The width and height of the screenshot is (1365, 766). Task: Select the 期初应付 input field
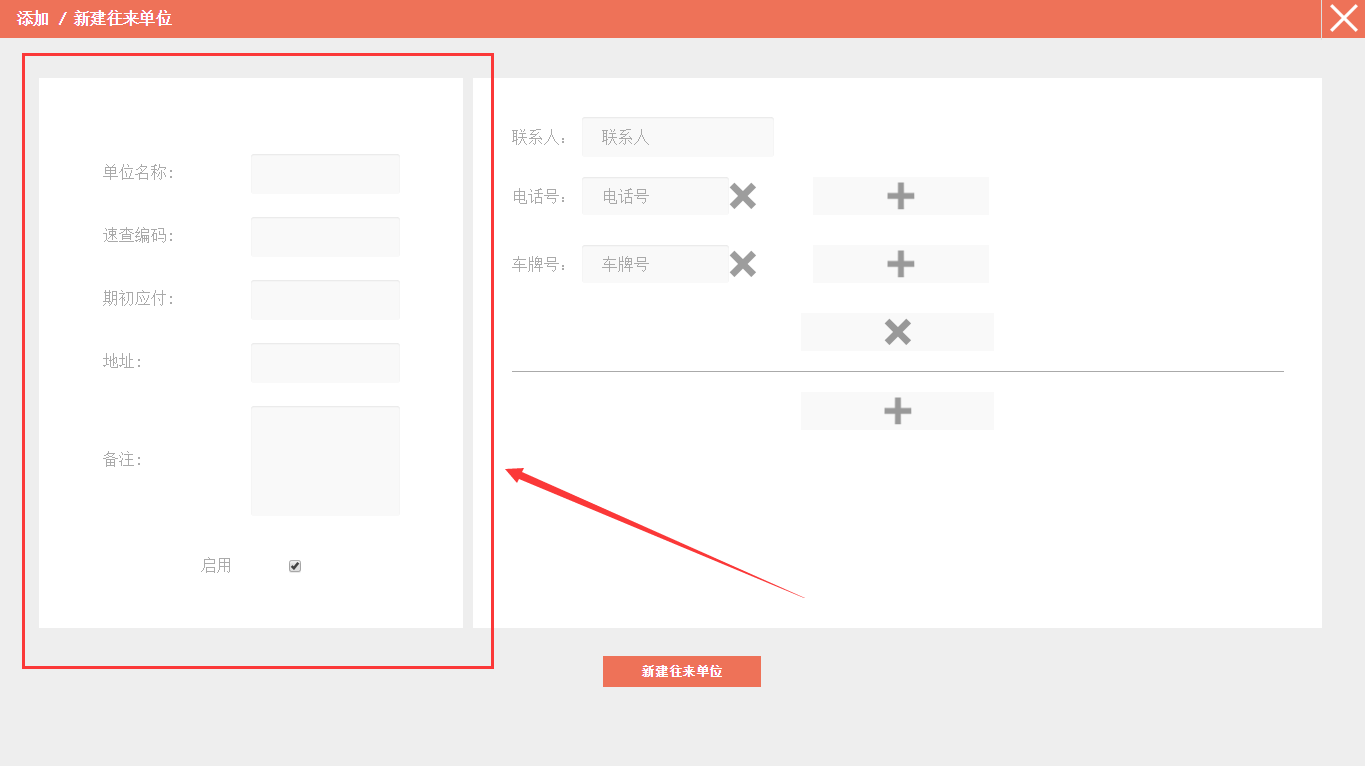point(325,300)
